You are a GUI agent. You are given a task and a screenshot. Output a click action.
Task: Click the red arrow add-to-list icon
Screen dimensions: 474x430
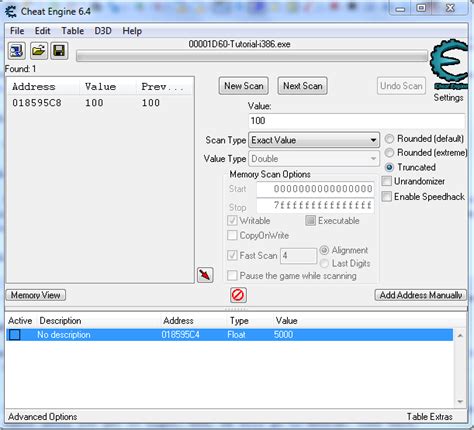coord(205,275)
